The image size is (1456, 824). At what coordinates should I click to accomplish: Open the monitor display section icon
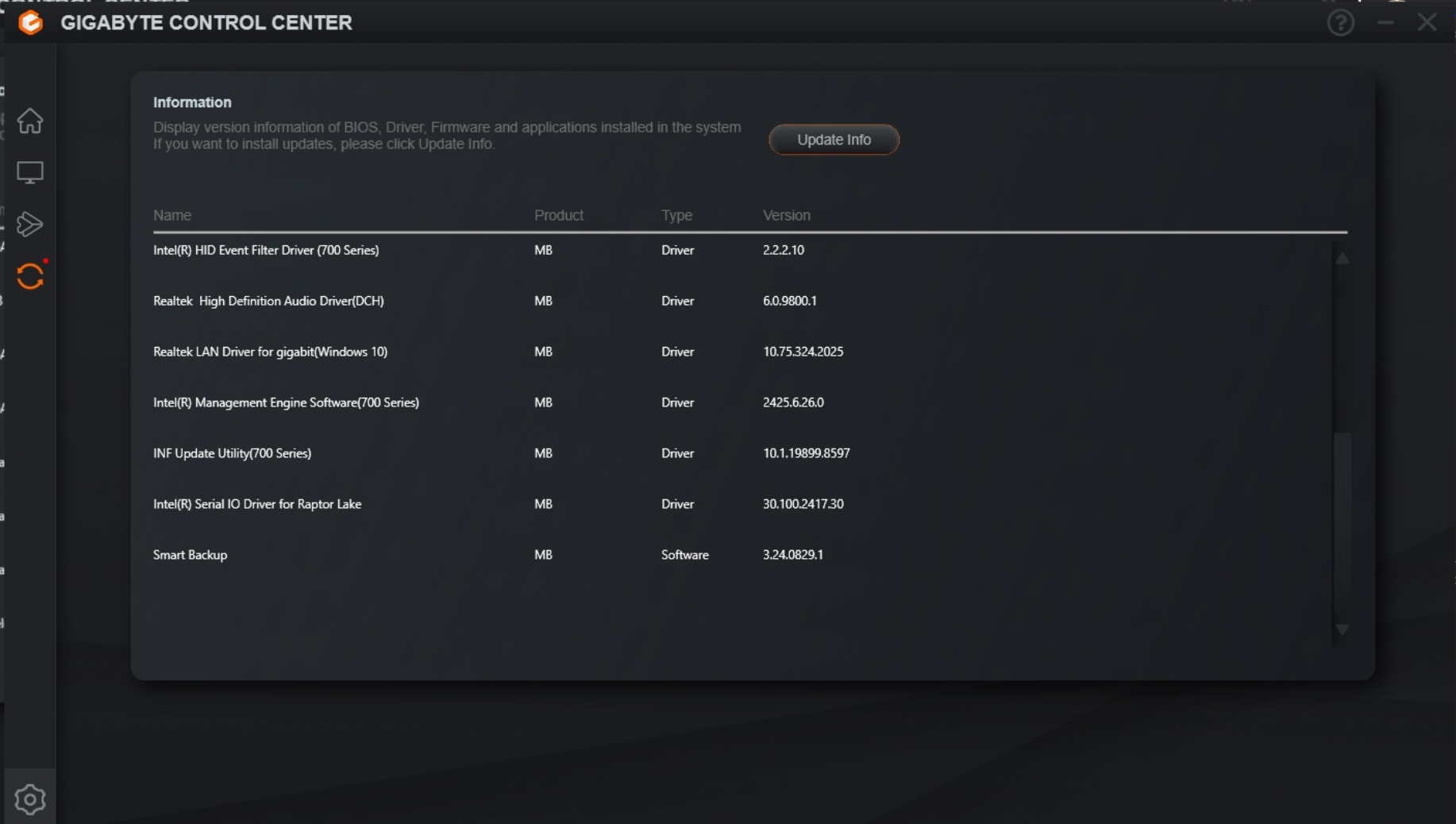click(x=30, y=172)
